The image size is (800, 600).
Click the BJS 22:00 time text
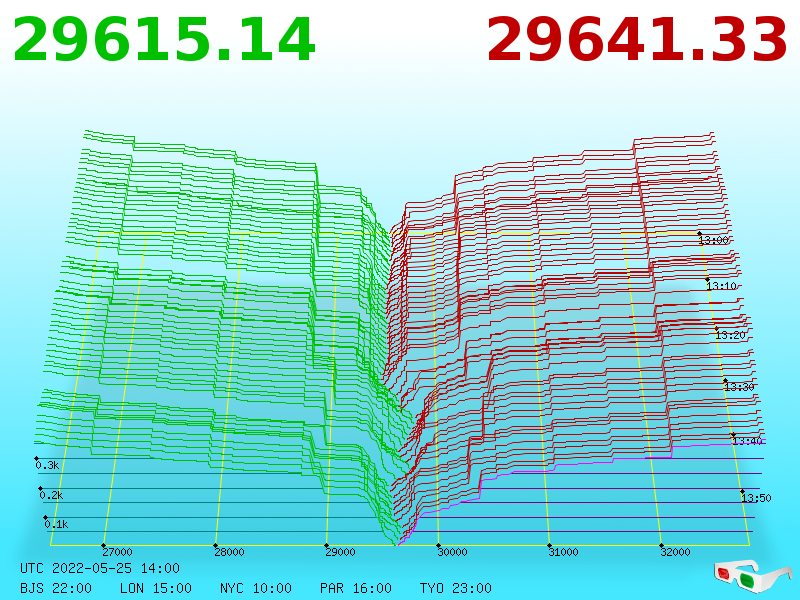click(56, 588)
